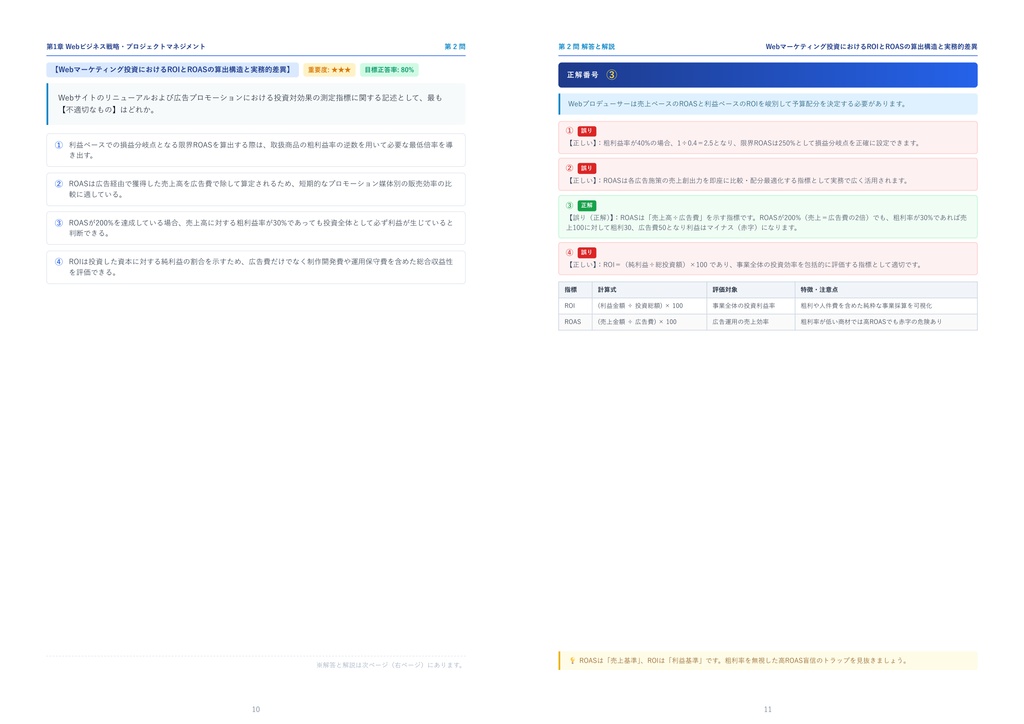Click the footnote ※解答と解説は次ページ
1024x724 pixels.
391,665
